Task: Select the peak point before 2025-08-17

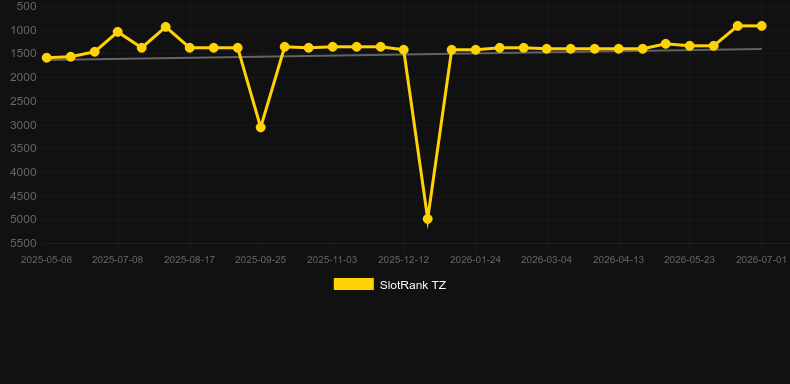Action: [x=166, y=27]
